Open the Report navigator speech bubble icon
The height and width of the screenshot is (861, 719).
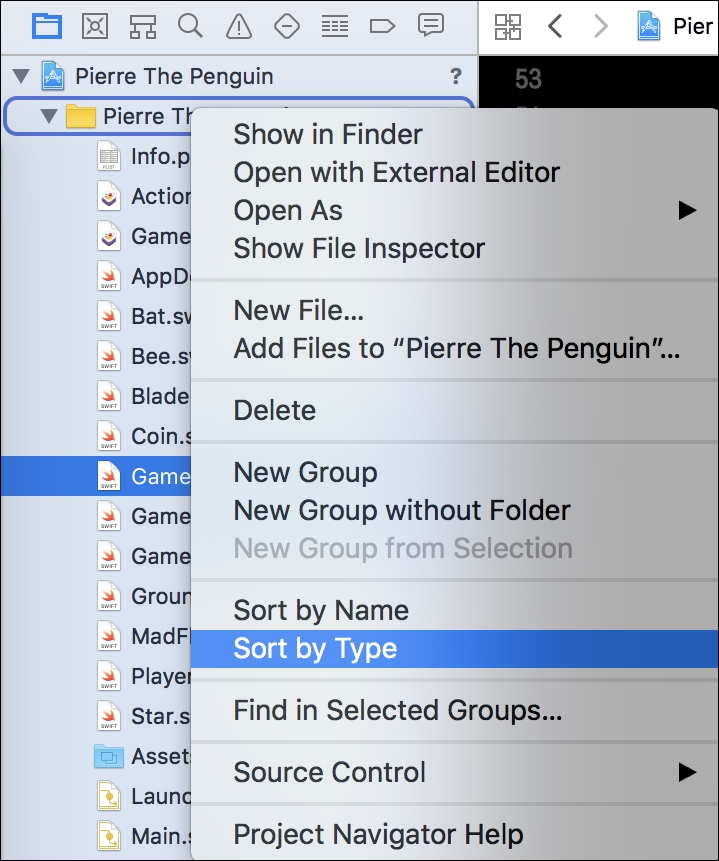point(430,27)
